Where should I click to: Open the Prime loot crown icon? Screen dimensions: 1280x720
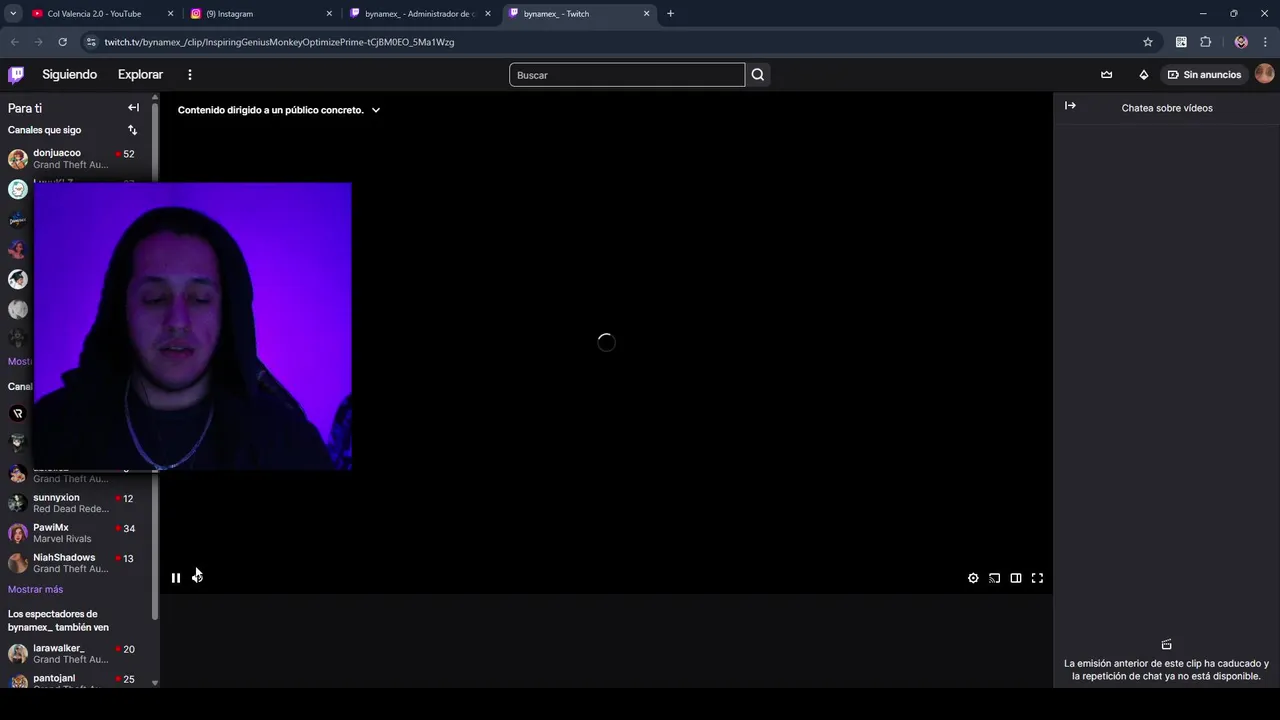[1106, 75]
